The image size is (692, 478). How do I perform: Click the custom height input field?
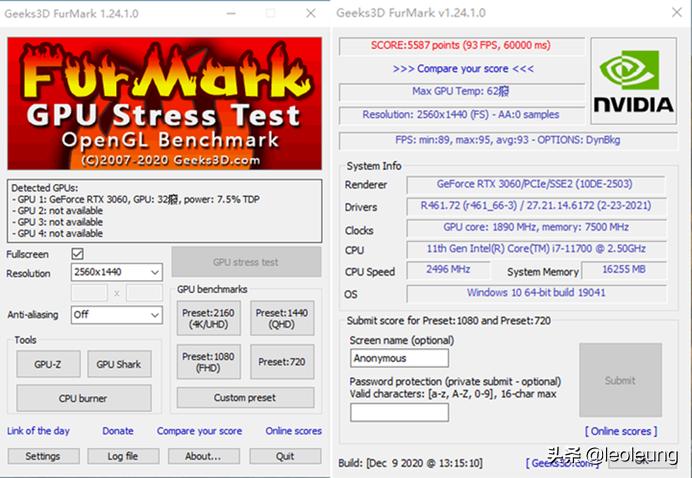coord(144,293)
